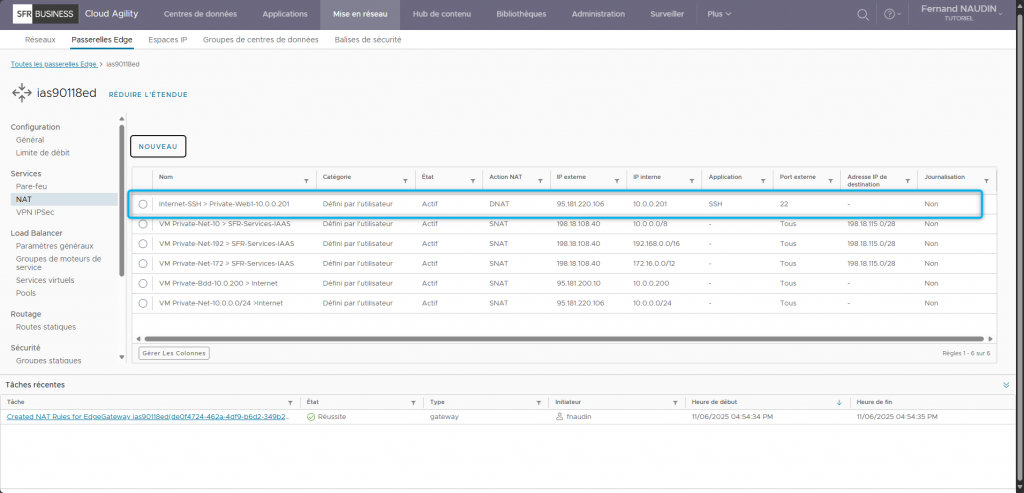This screenshot has height=493, width=1024.
Task: Select the Internet-SSH > Private-Web1 rule radio button
Action: (x=143, y=204)
